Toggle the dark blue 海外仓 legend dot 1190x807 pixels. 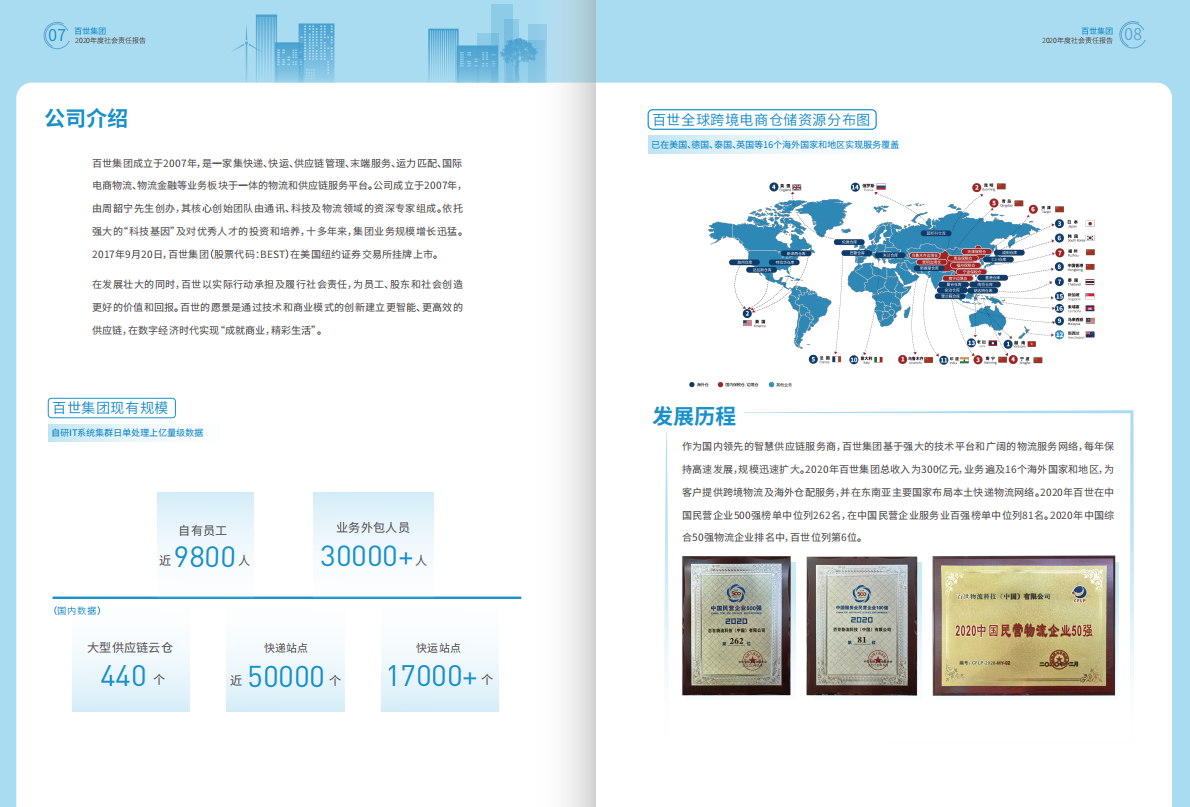tap(691, 385)
